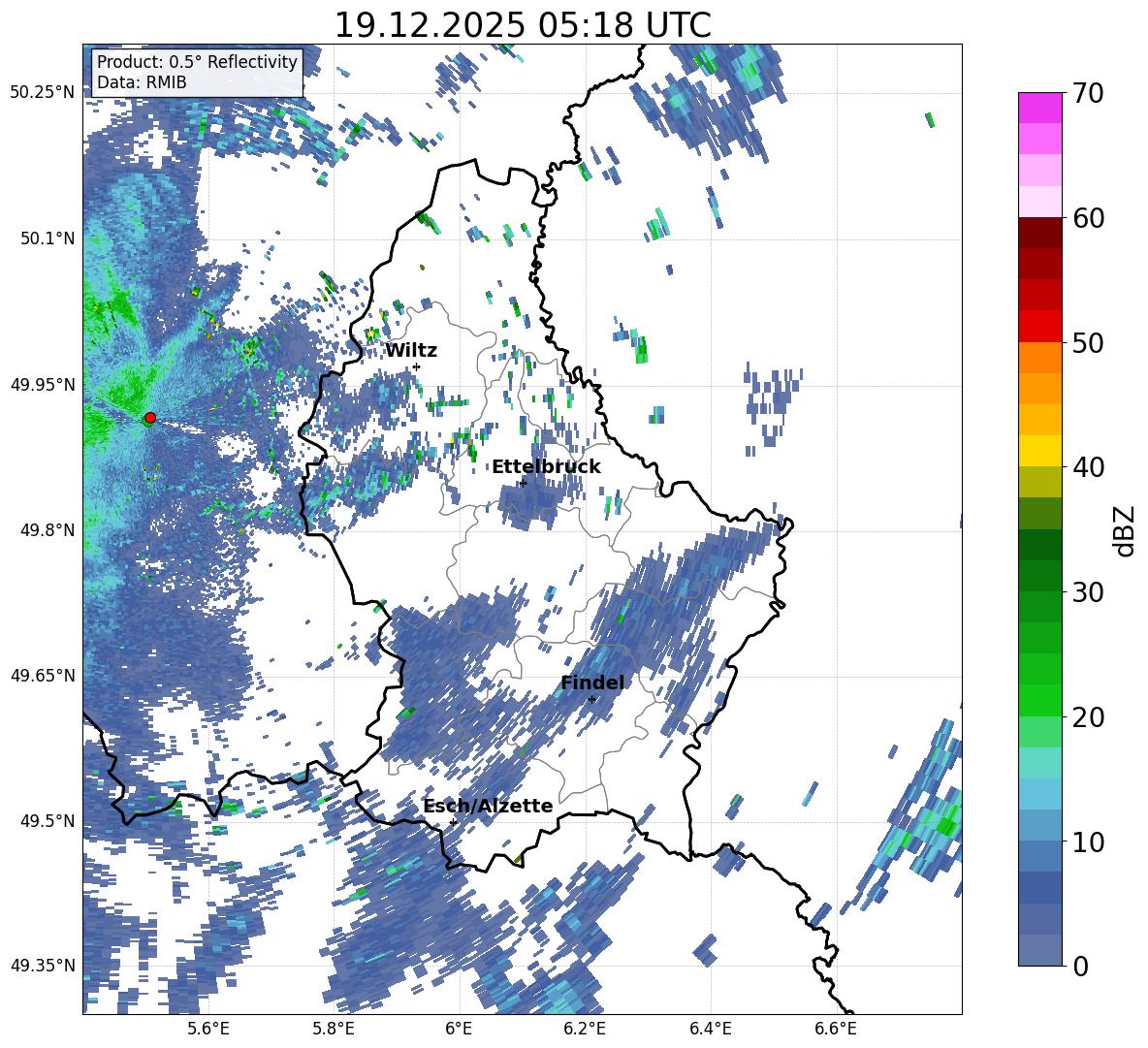Screen dimensions: 1148x1048
Task: Click the 49.35°N latitude label
Action: (x=43, y=966)
